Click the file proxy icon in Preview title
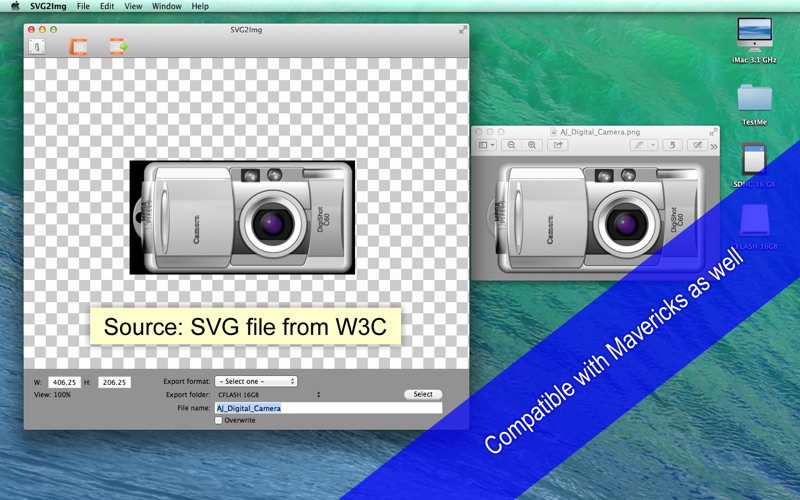 coord(554,132)
